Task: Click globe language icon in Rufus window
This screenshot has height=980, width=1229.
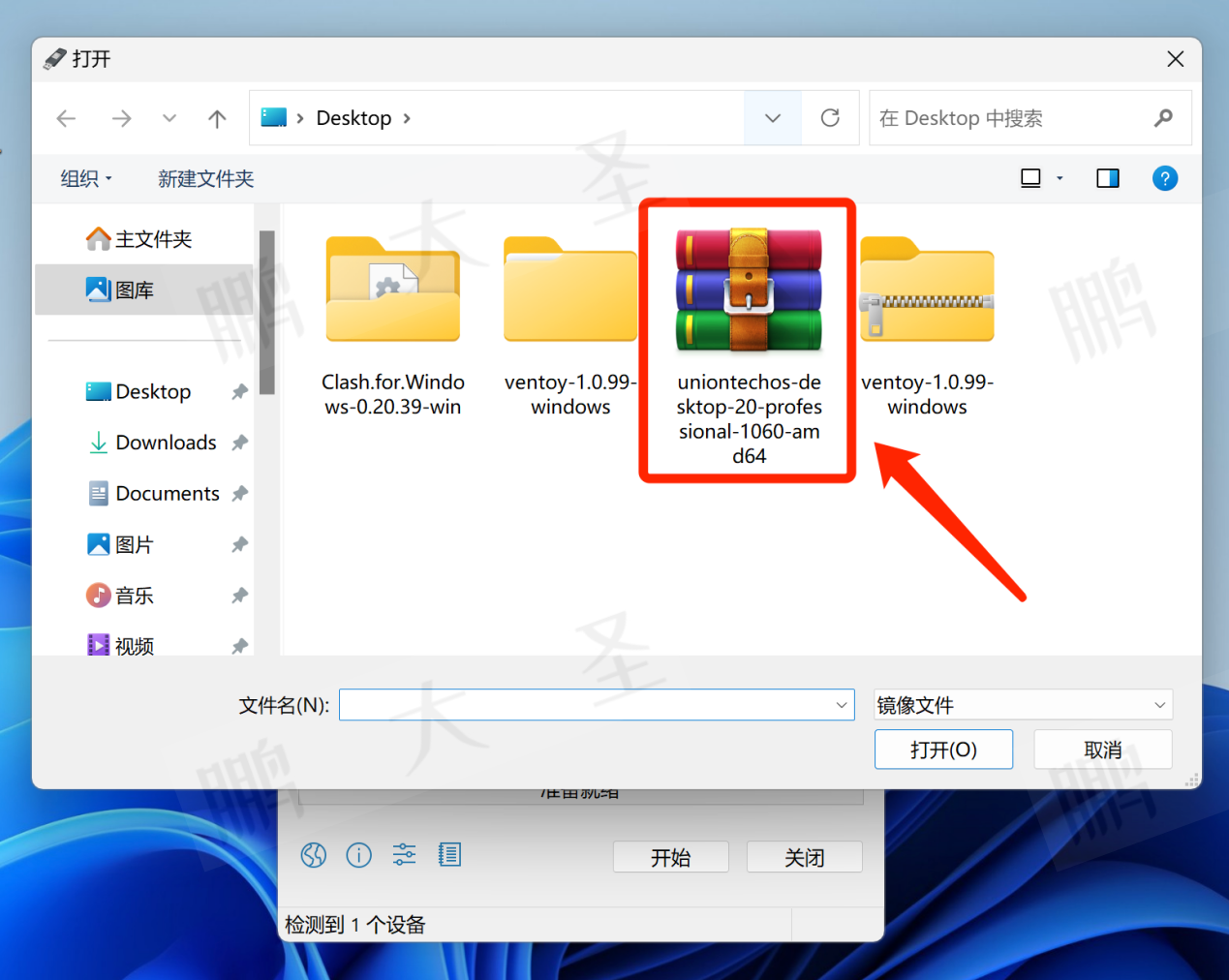Action: tap(314, 855)
